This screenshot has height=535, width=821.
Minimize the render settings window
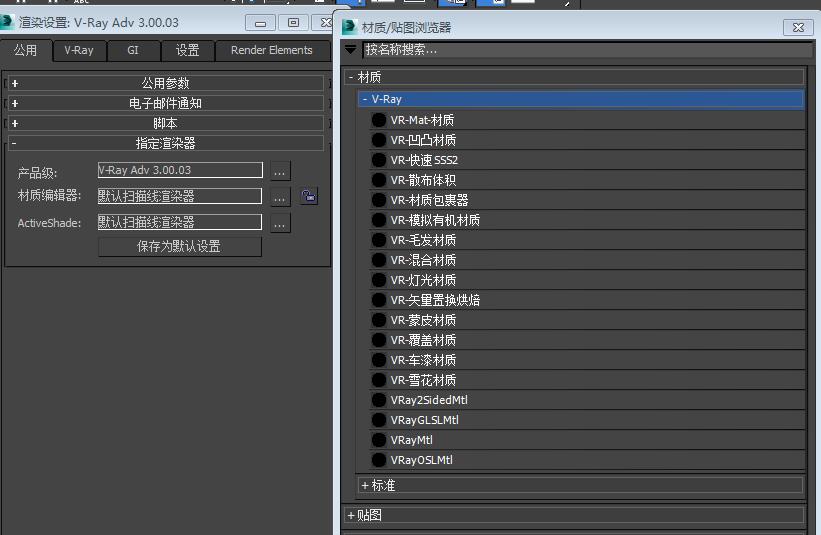260,23
